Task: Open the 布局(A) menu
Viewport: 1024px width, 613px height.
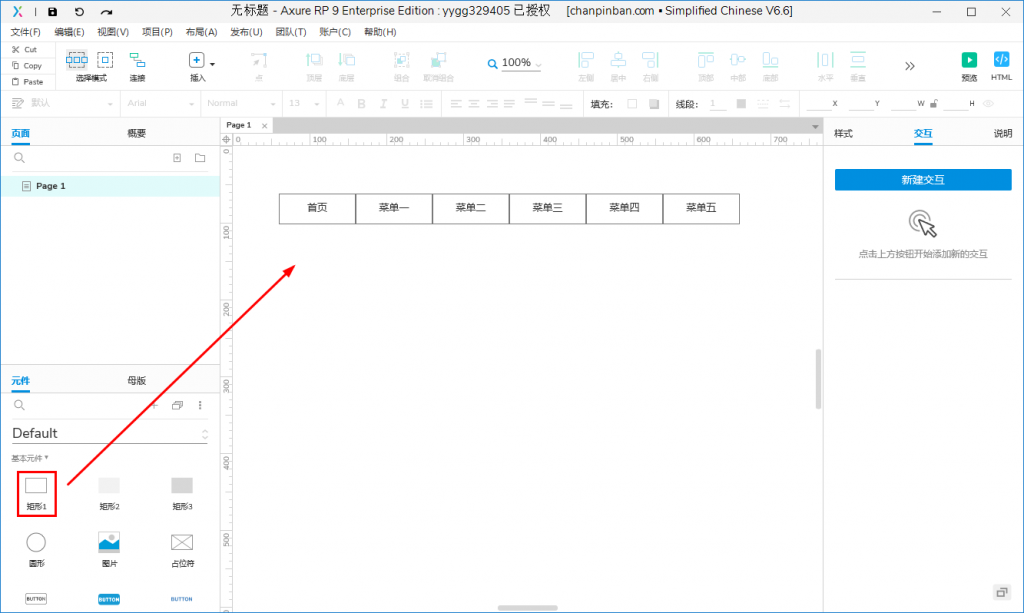Action: [201, 32]
